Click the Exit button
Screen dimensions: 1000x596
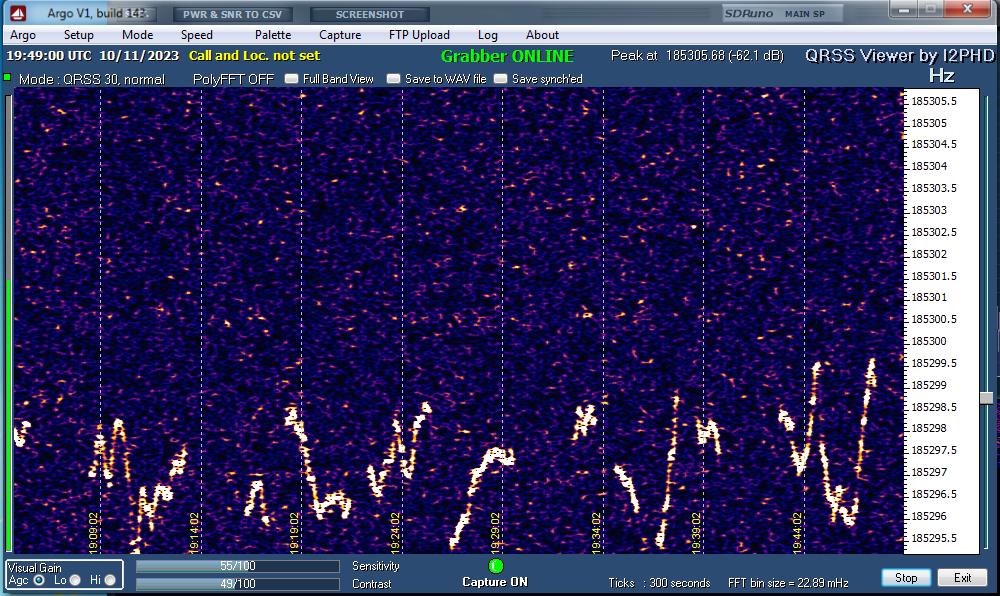(x=962, y=578)
